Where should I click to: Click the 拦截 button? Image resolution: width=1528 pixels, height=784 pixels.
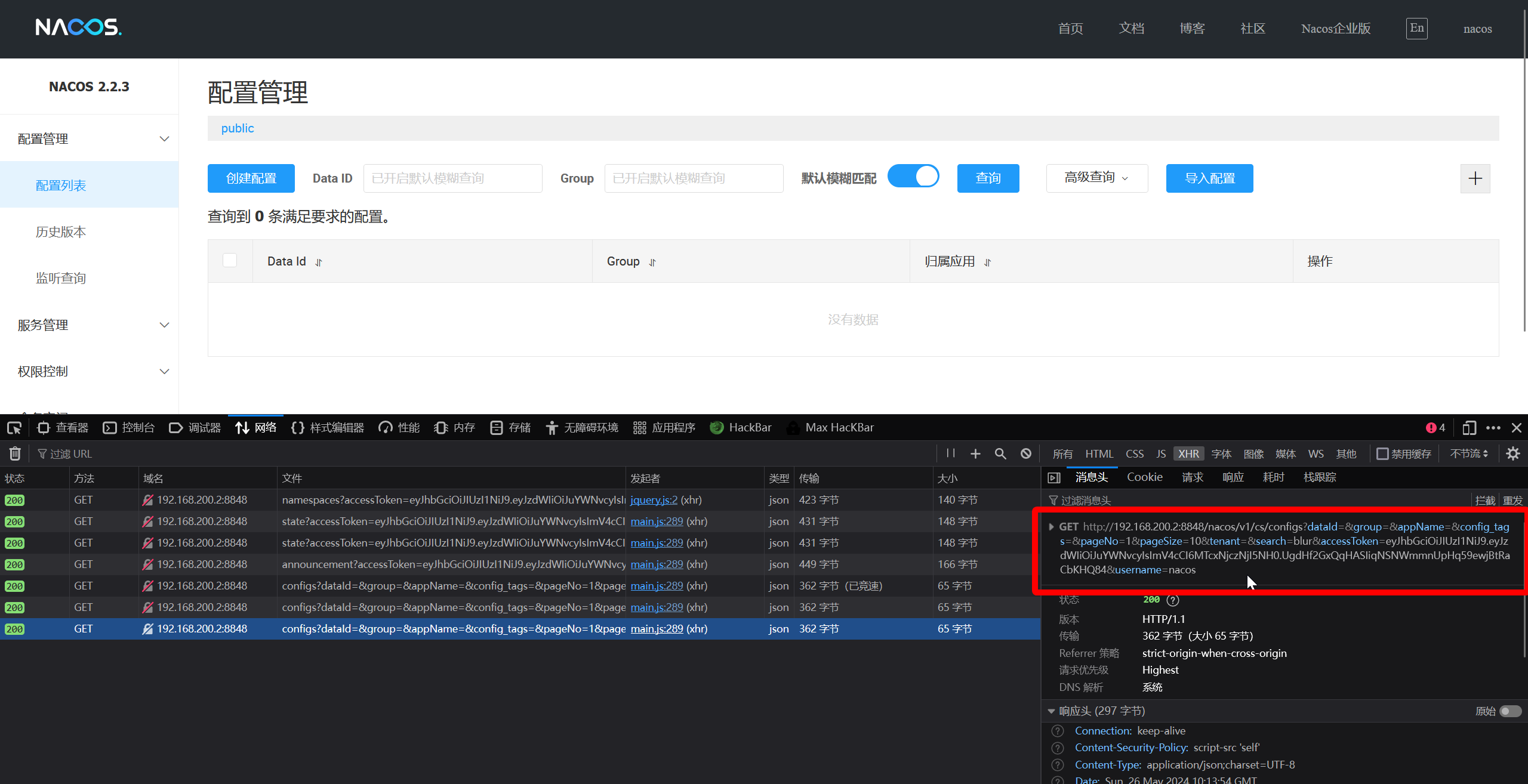point(1486,501)
